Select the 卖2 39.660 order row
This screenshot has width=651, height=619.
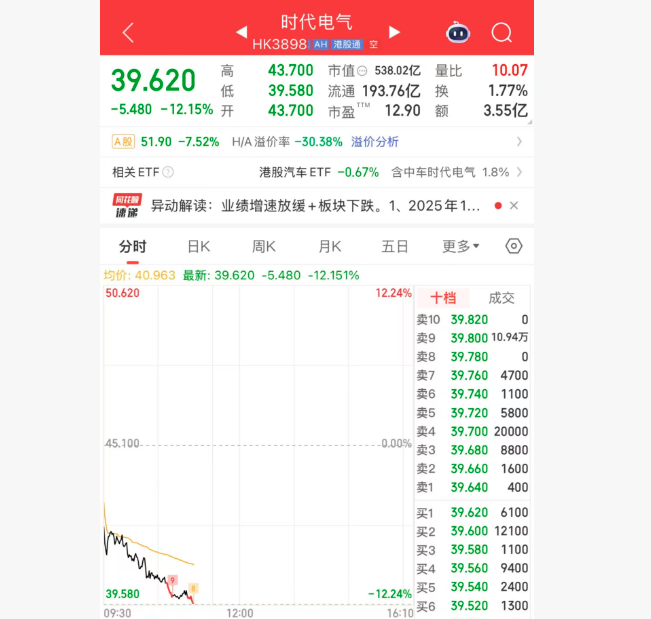coord(472,469)
